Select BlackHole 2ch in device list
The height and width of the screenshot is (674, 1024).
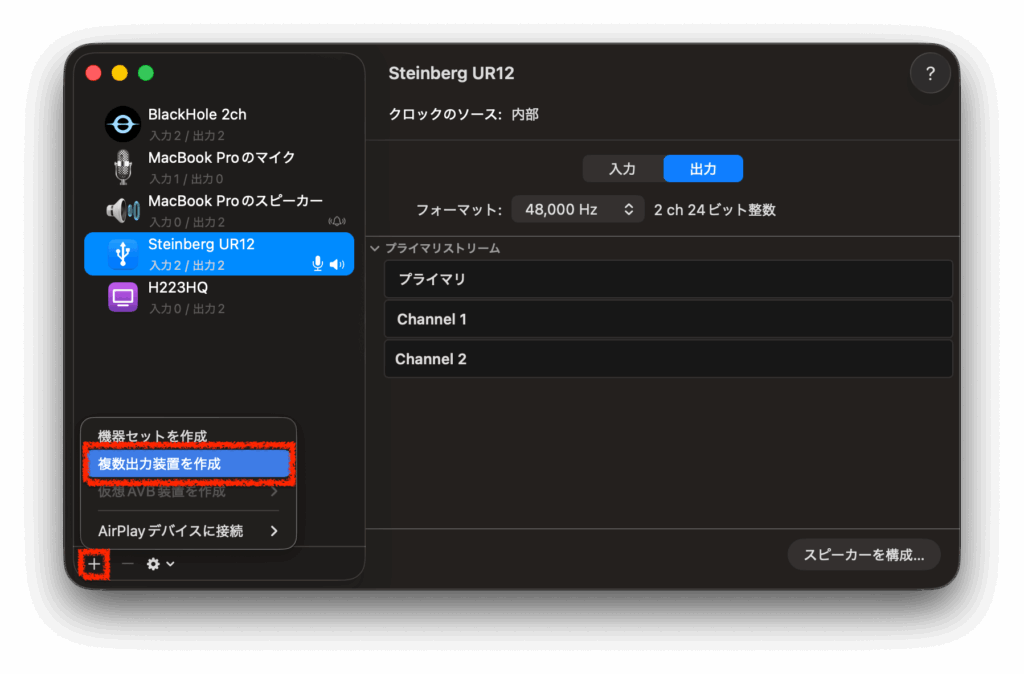click(x=219, y=124)
